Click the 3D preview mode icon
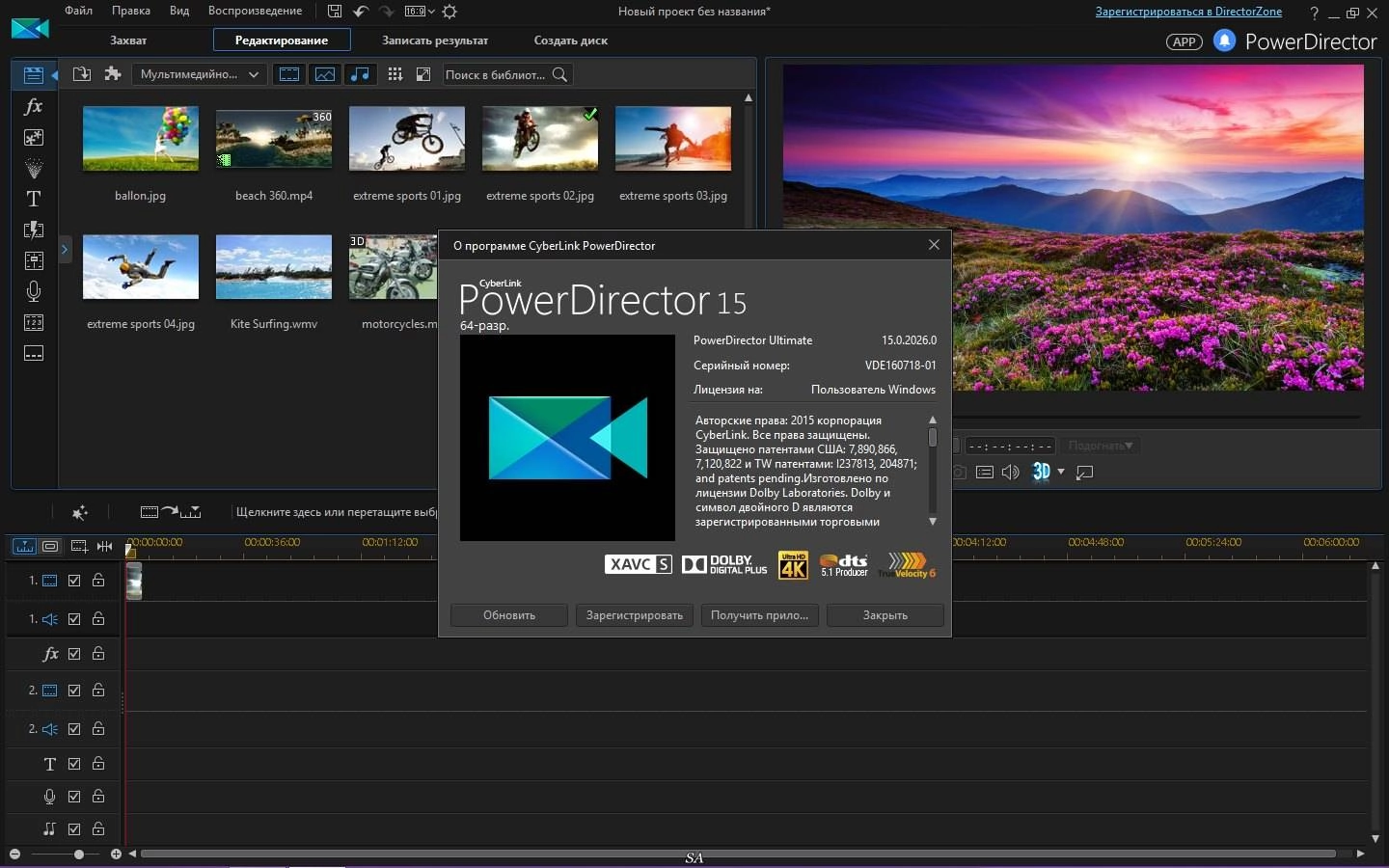 (x=1041, y=472)
